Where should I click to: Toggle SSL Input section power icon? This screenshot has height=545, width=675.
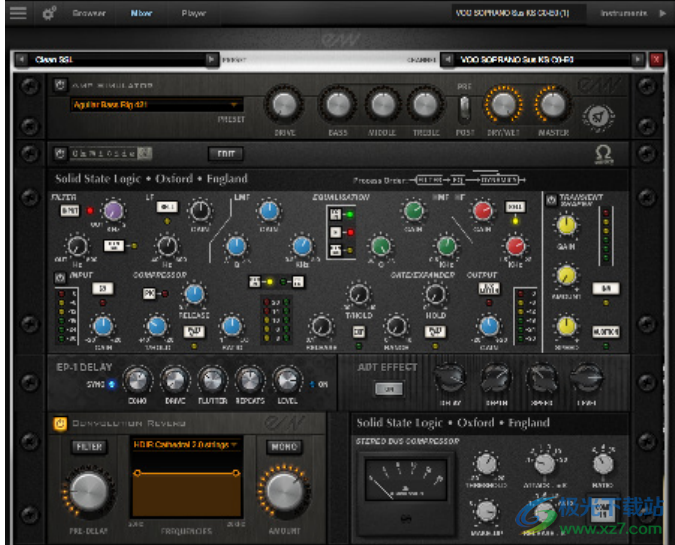60,278
